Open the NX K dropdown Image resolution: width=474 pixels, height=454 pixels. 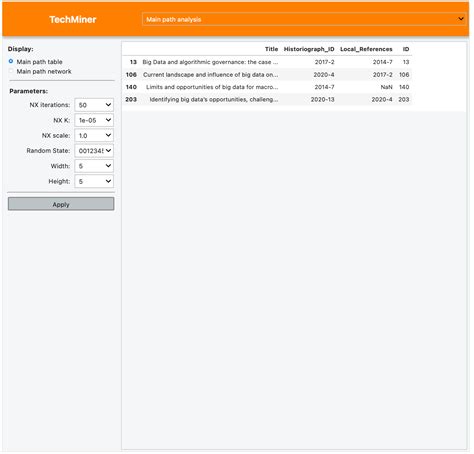point(94,120)
